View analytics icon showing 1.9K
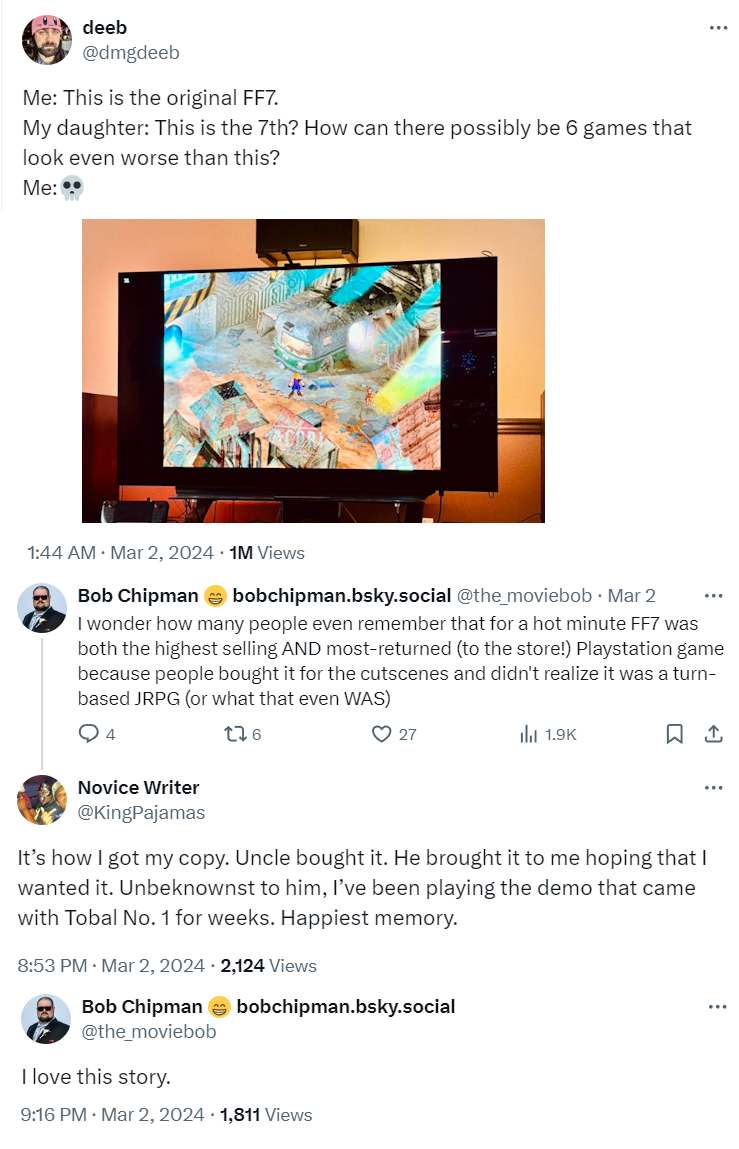This screenshot has width=739, height=1149. 529,734
